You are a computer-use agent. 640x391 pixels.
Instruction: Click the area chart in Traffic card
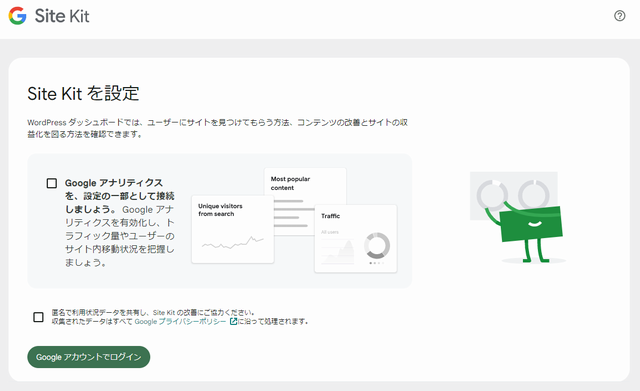338,251
